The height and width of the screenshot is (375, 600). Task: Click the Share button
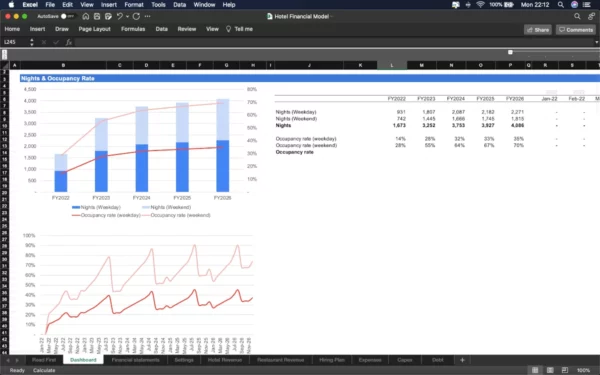pyautogui.click(x=538, y=30)
